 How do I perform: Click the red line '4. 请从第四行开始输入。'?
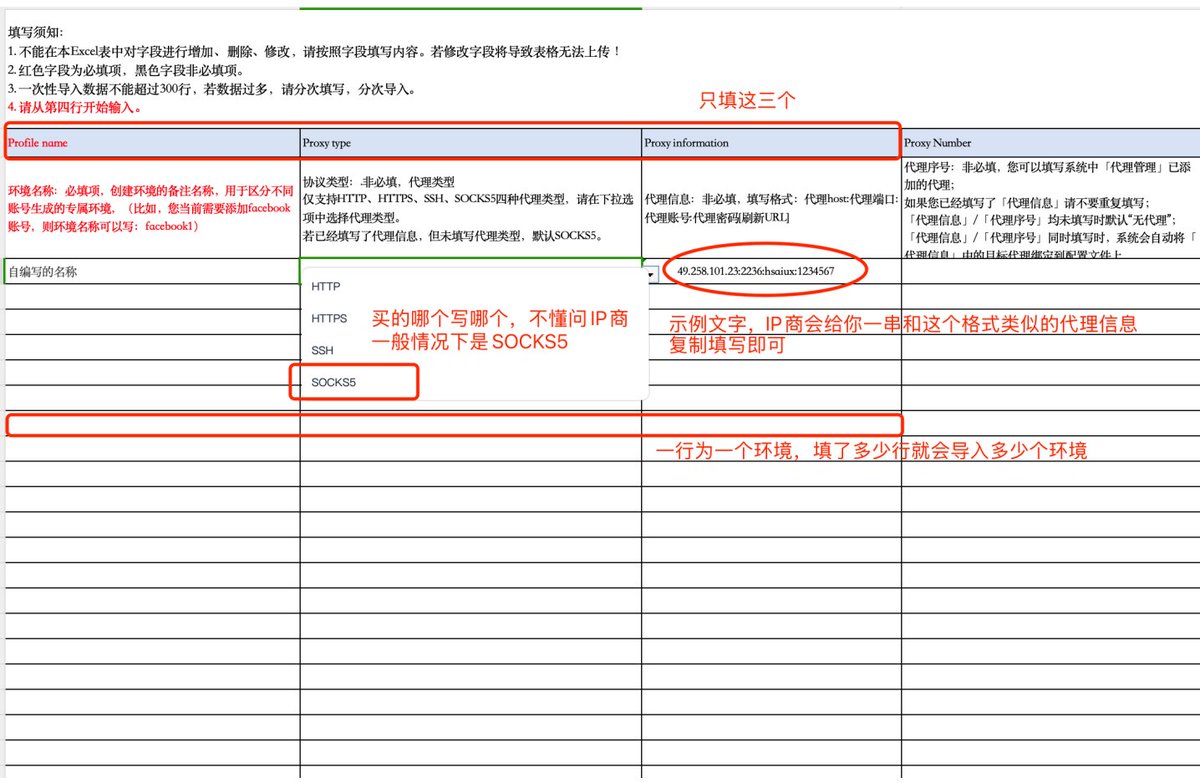(x=75, y=107)
